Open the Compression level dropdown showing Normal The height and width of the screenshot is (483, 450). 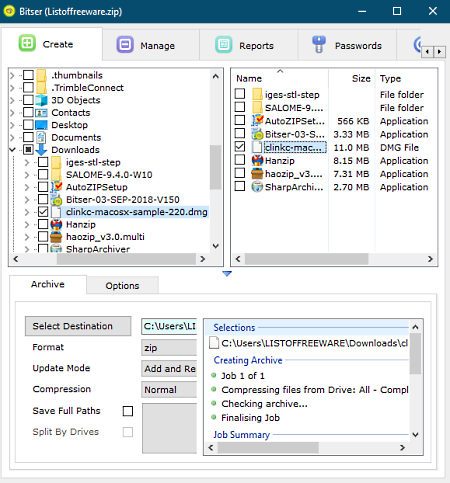[x=169, y=390]
